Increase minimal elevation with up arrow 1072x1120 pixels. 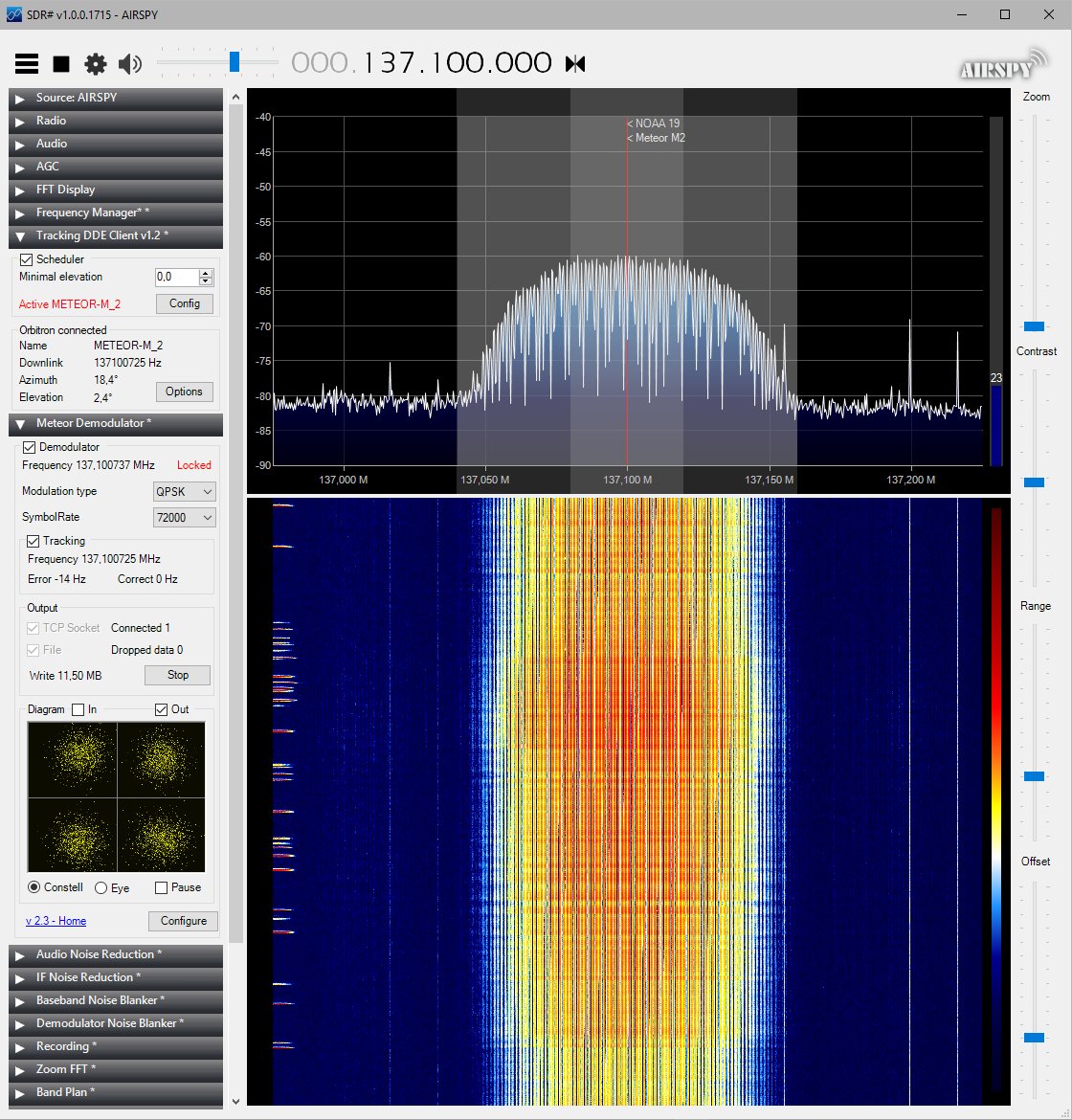[x=207, y=273]
